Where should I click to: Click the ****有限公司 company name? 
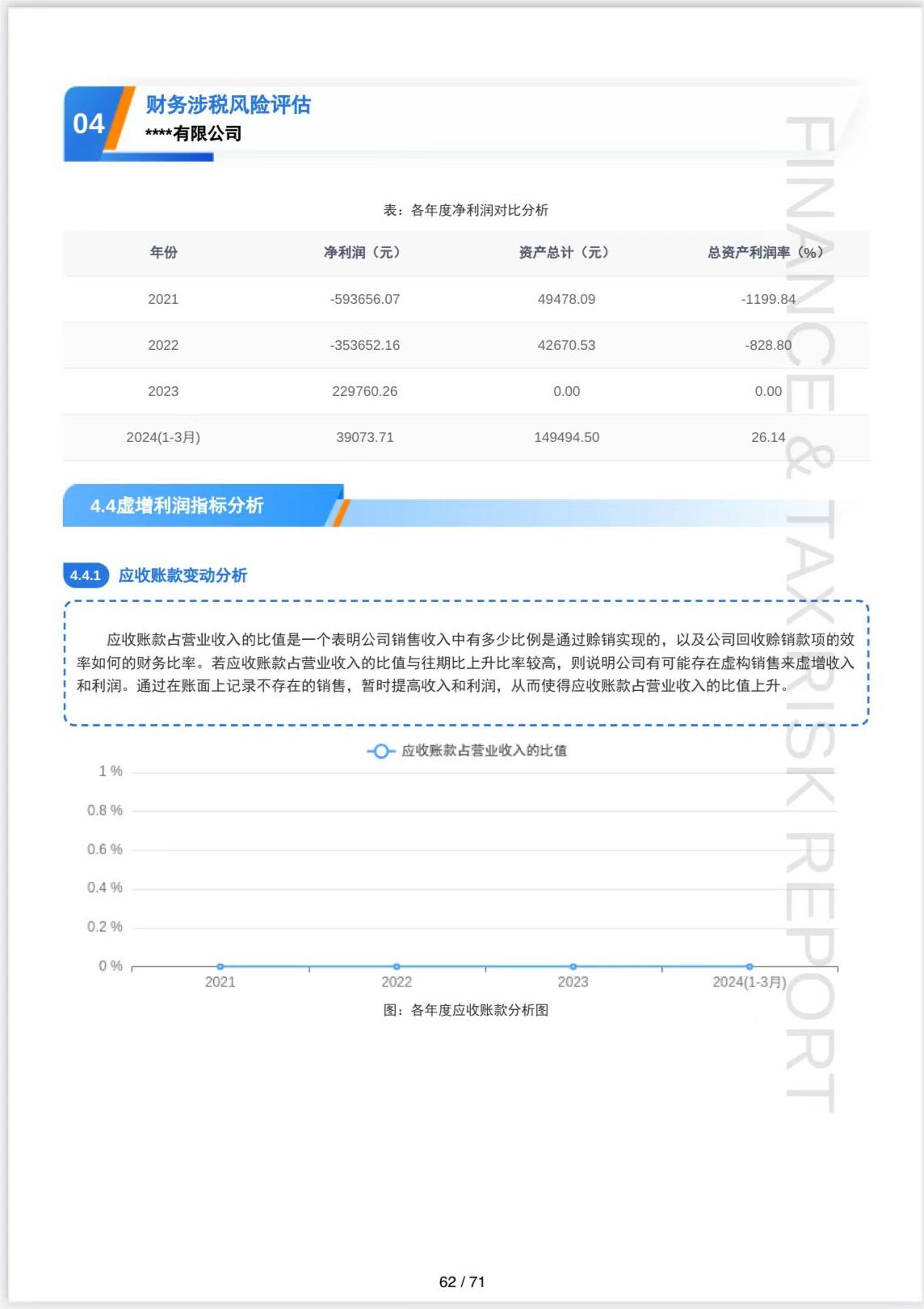tap(194, 133)
